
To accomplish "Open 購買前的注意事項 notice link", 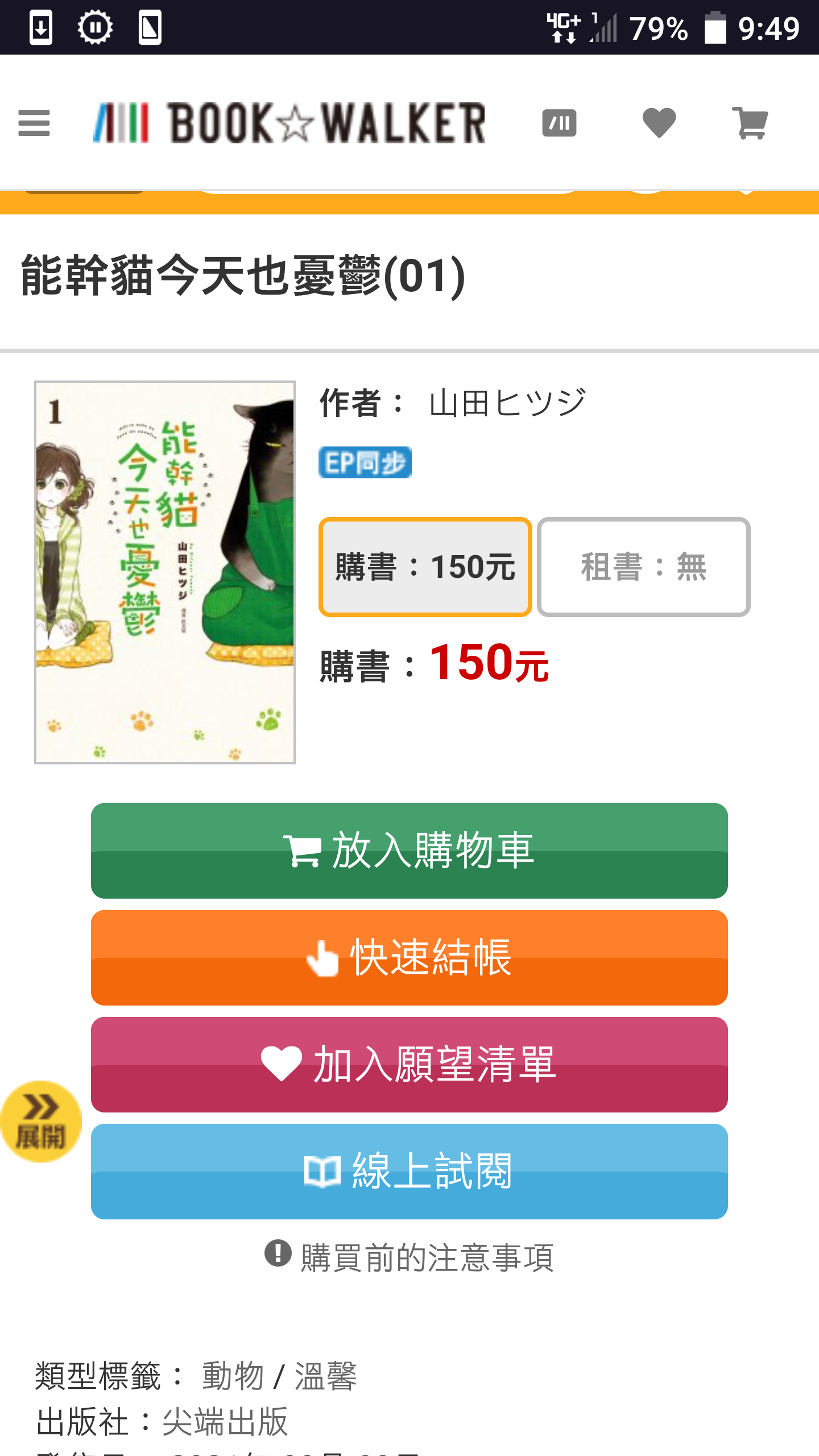I will [x=427, y=1257].
